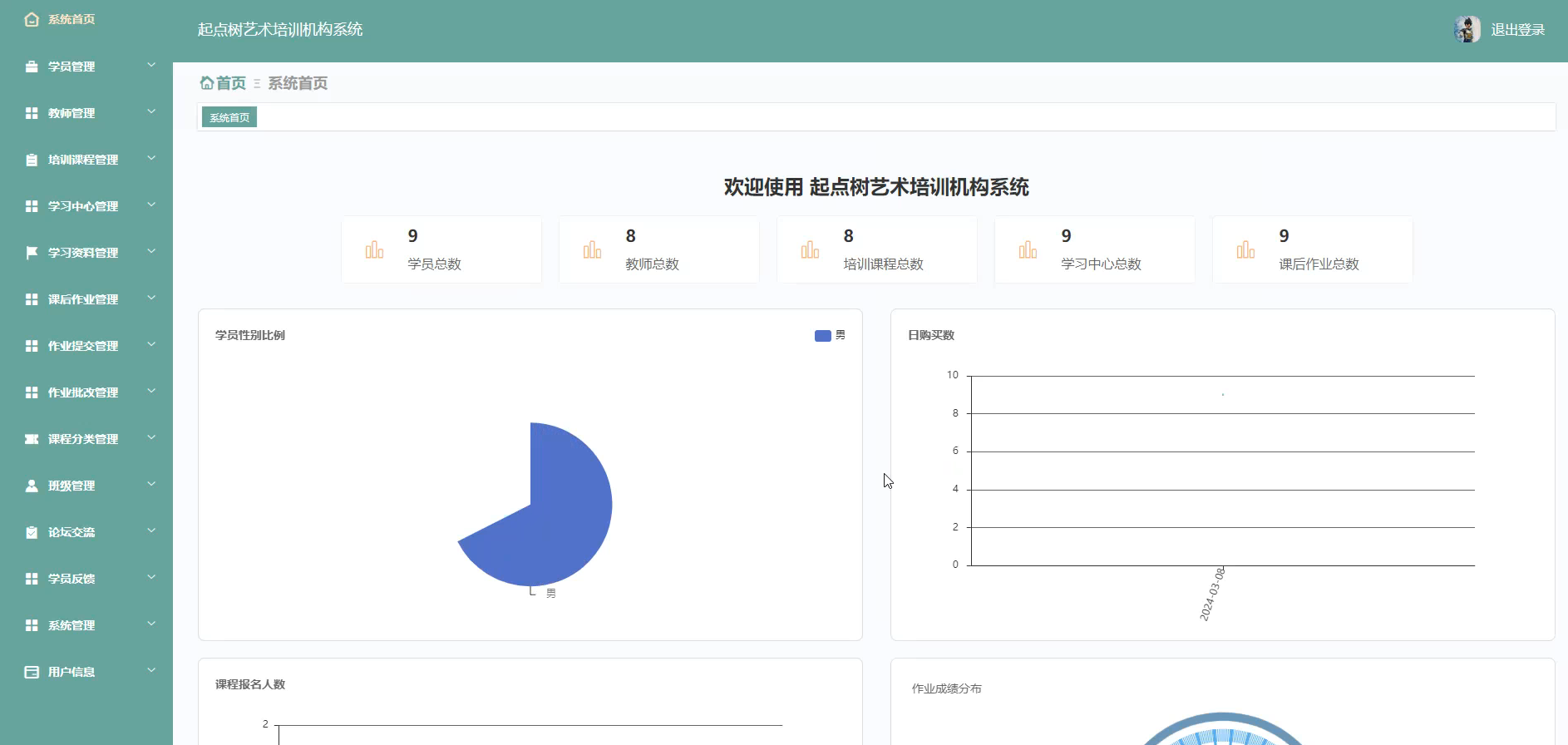The width and height of the screenshot is (1568, 745).
Task: Click the grid icon for 作业提交管理
Action: click(x=32, y=346)
